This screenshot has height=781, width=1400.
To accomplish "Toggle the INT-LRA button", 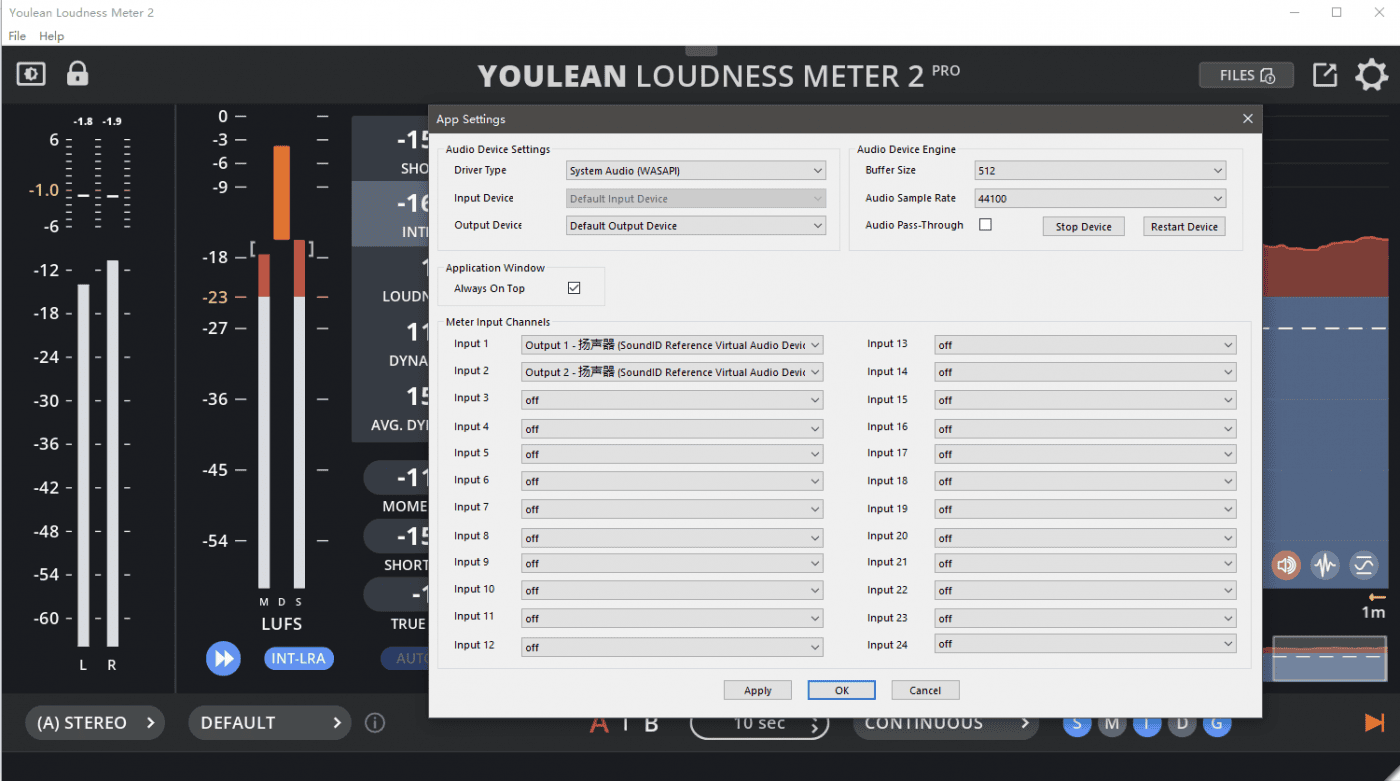I will [299, 658].
